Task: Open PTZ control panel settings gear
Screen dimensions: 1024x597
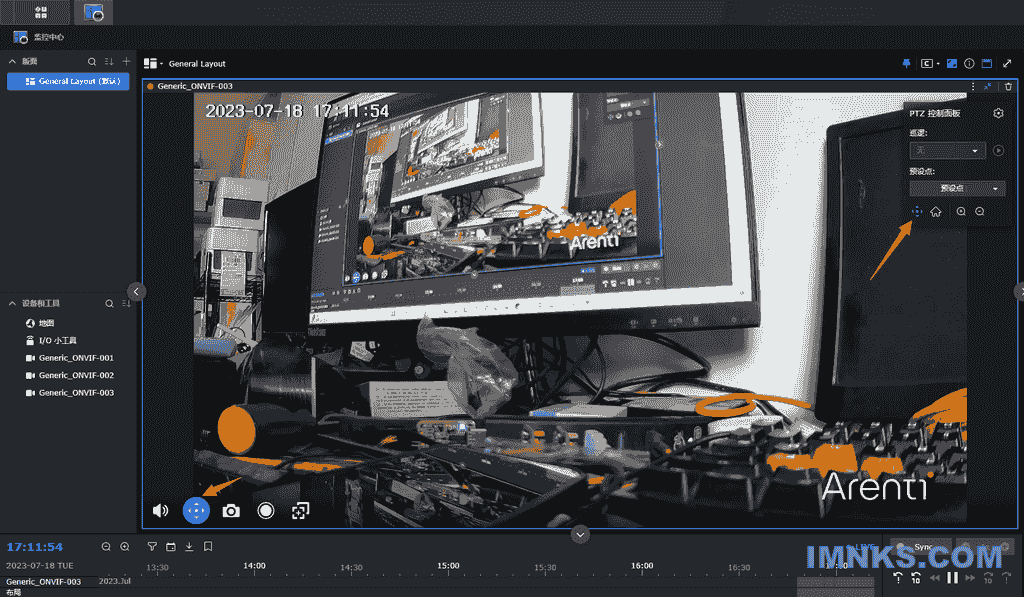Action: (x=998, y=113)
